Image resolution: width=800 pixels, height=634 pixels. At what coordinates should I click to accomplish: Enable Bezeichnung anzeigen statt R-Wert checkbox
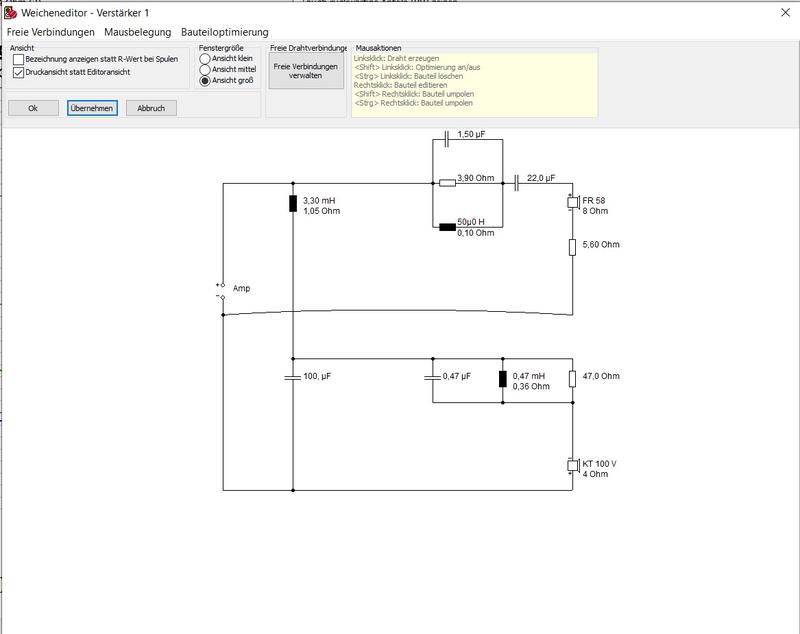(18, 59)
